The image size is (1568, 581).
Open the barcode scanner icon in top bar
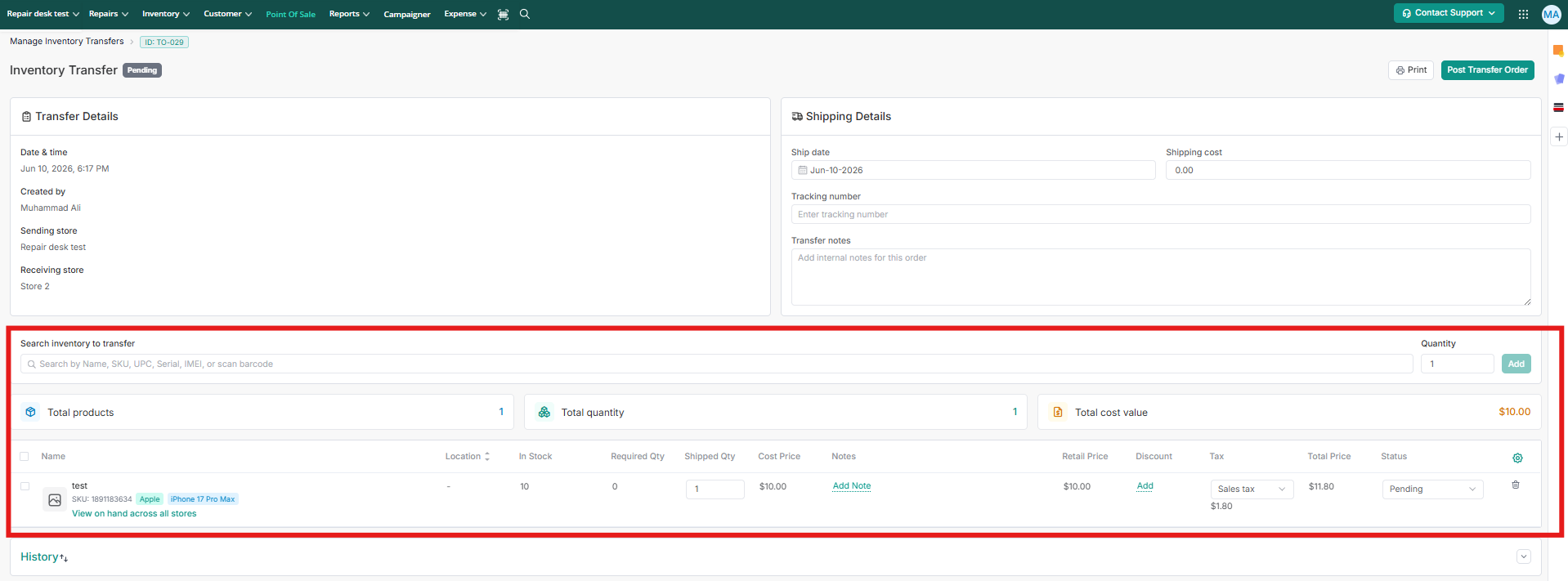coord(503,14)
